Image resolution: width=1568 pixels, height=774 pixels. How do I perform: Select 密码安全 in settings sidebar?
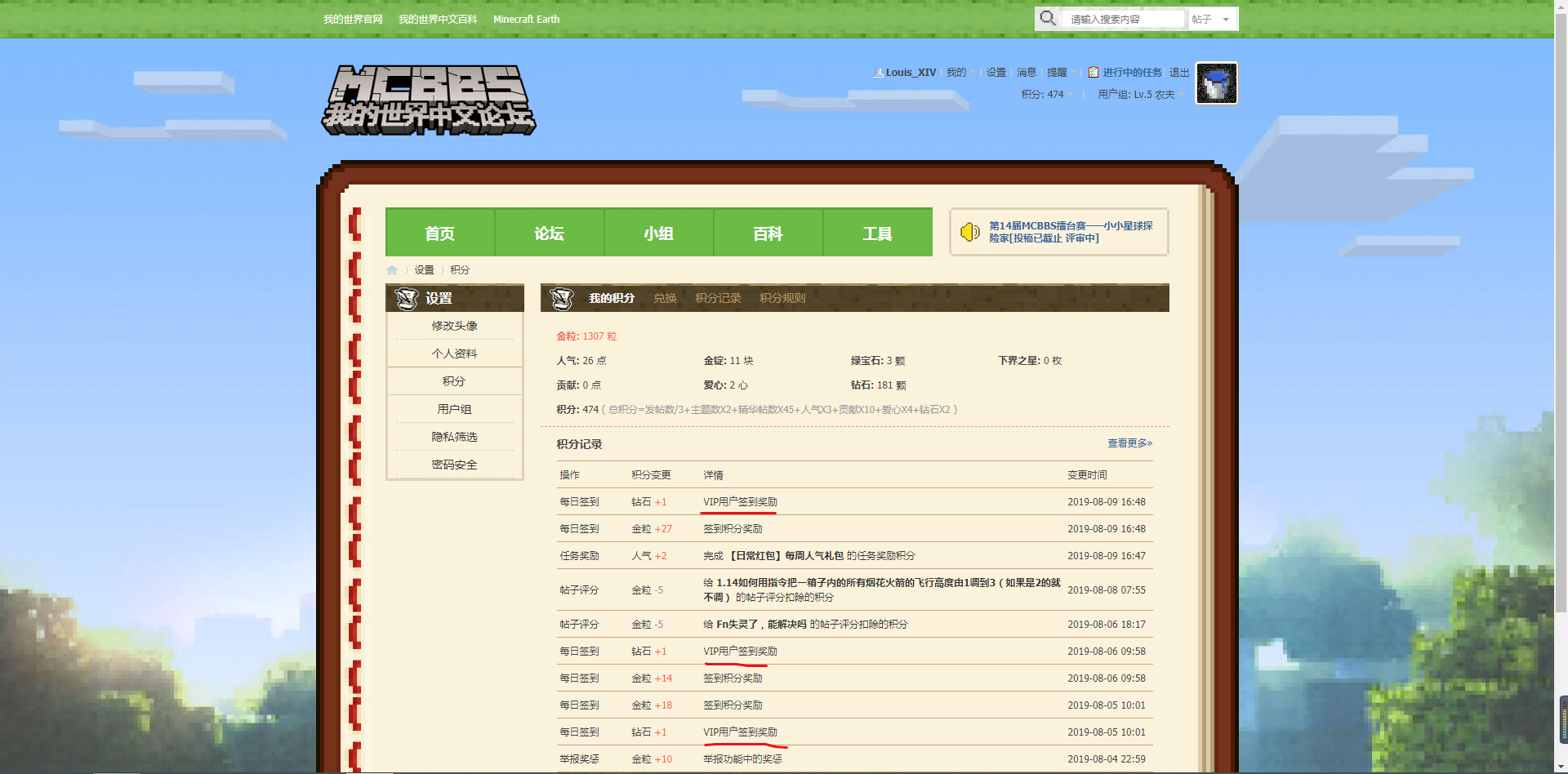[454, 465]
